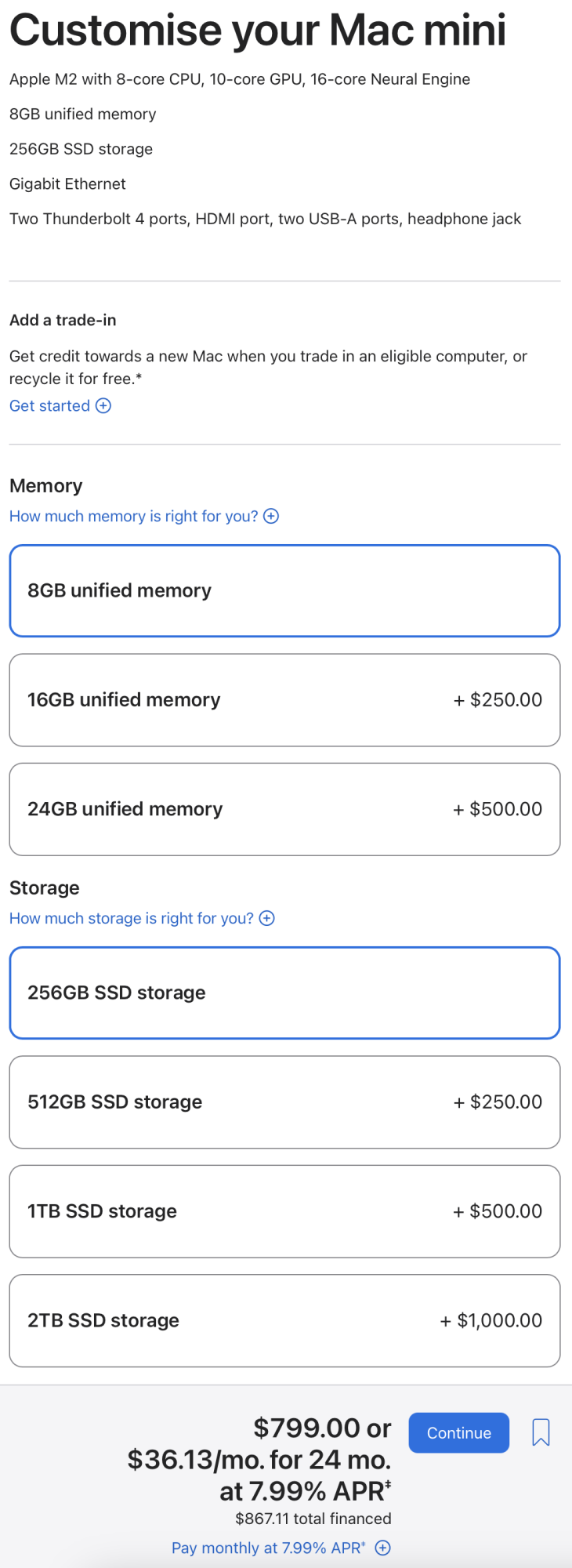Open 'How much storage is right for you?'
Screen dimensions: 572x1568
[131, 918]
